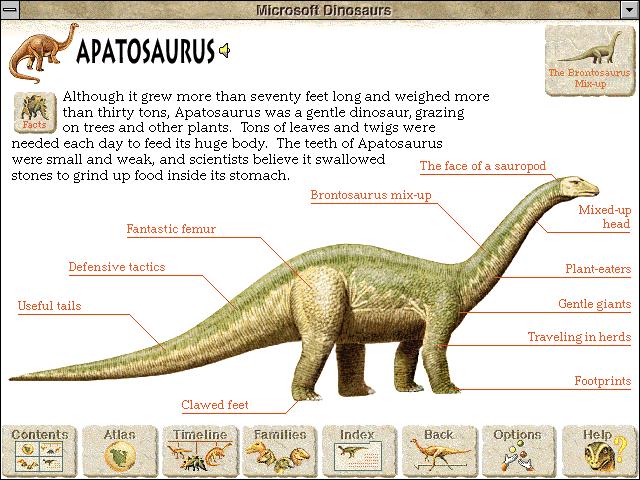Click the small Apatosaurus icon beside the title
This screenshot has height=480, width=640.
(43, 53)
